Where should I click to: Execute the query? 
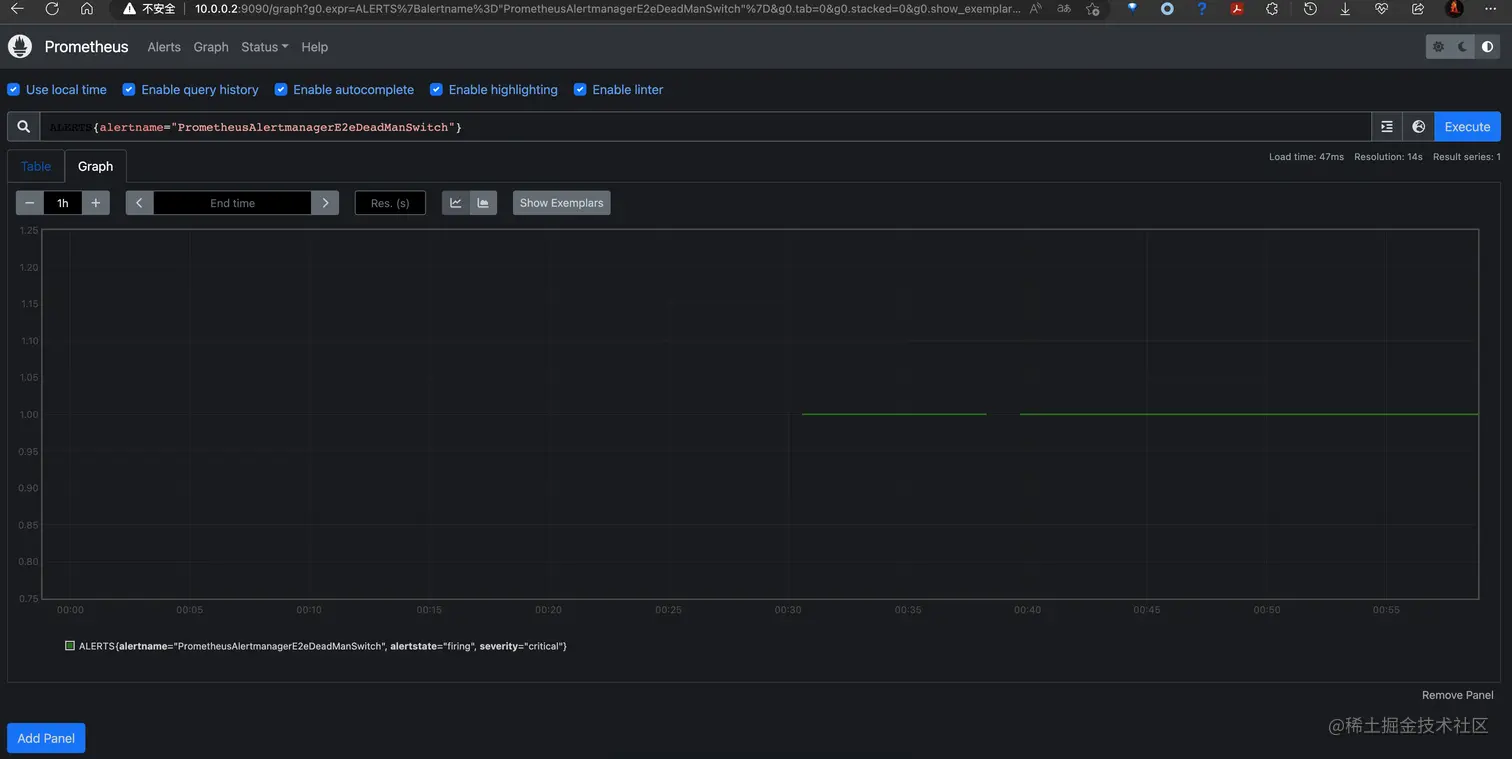tap(1467, 127)
